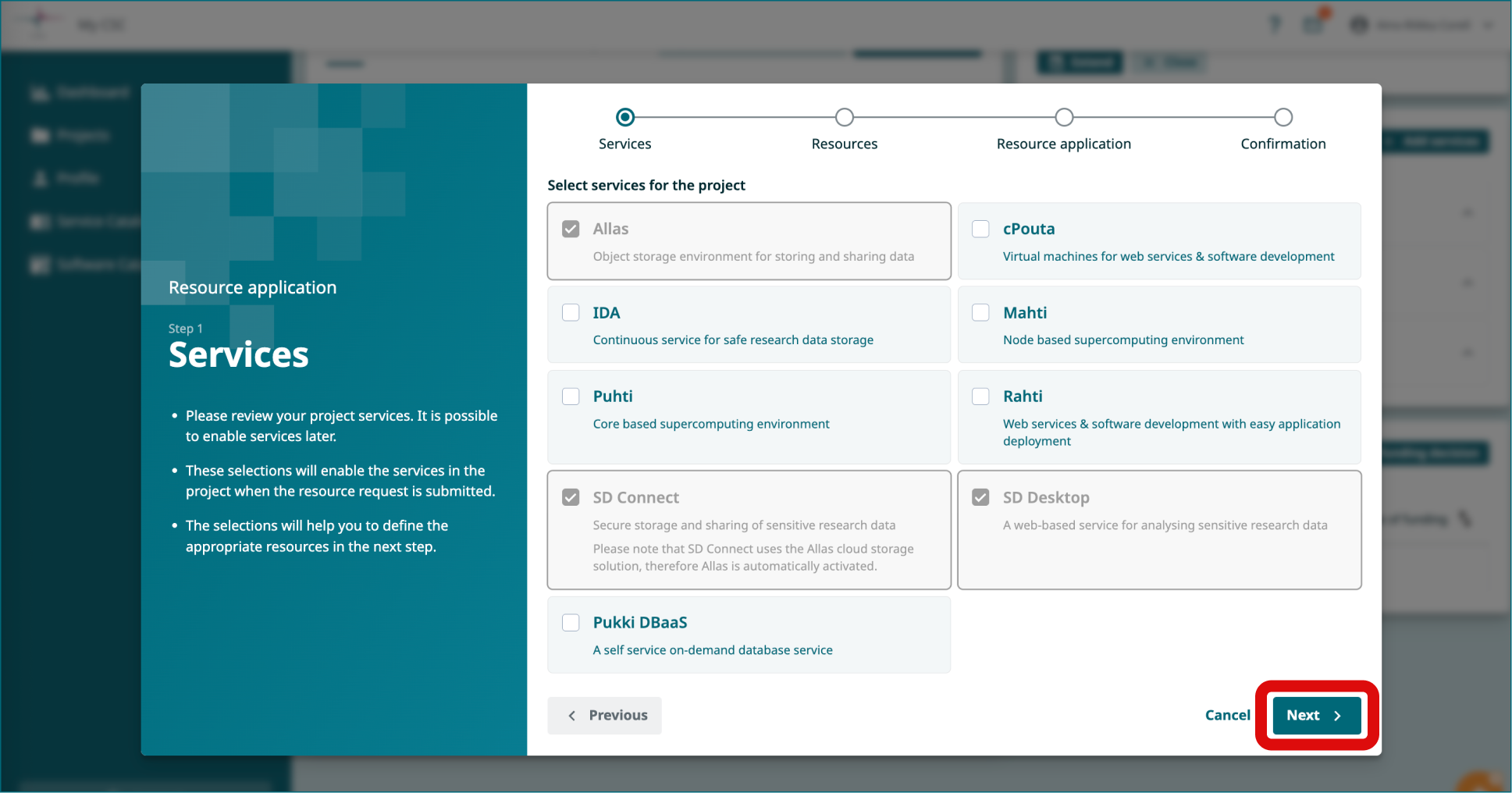Viewport: 1512px width, 793px height.
Task: Select the Pukki DBaaS service card title
Action: [639, 622]
